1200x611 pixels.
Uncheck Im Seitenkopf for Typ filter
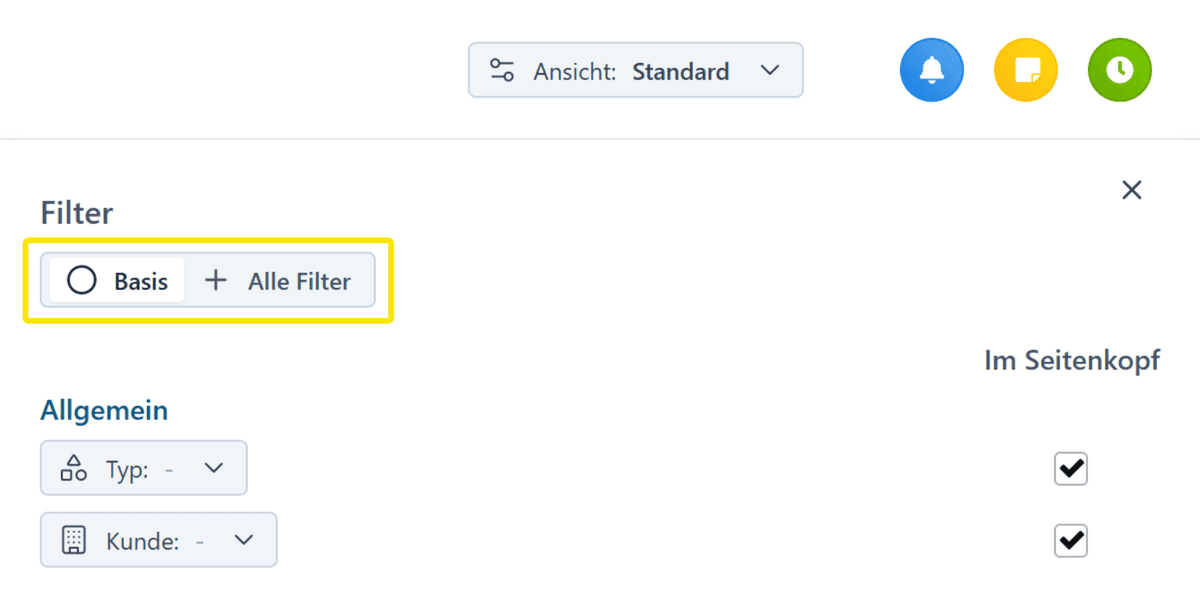[1071, 468]
